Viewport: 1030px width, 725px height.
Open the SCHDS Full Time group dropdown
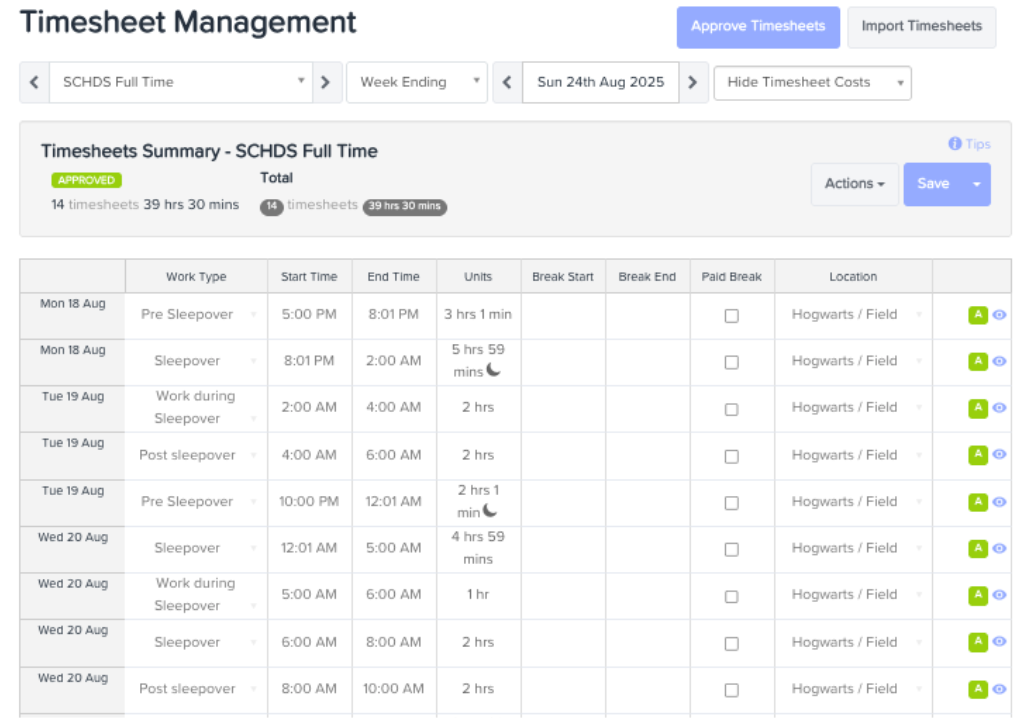click(181, 82)
